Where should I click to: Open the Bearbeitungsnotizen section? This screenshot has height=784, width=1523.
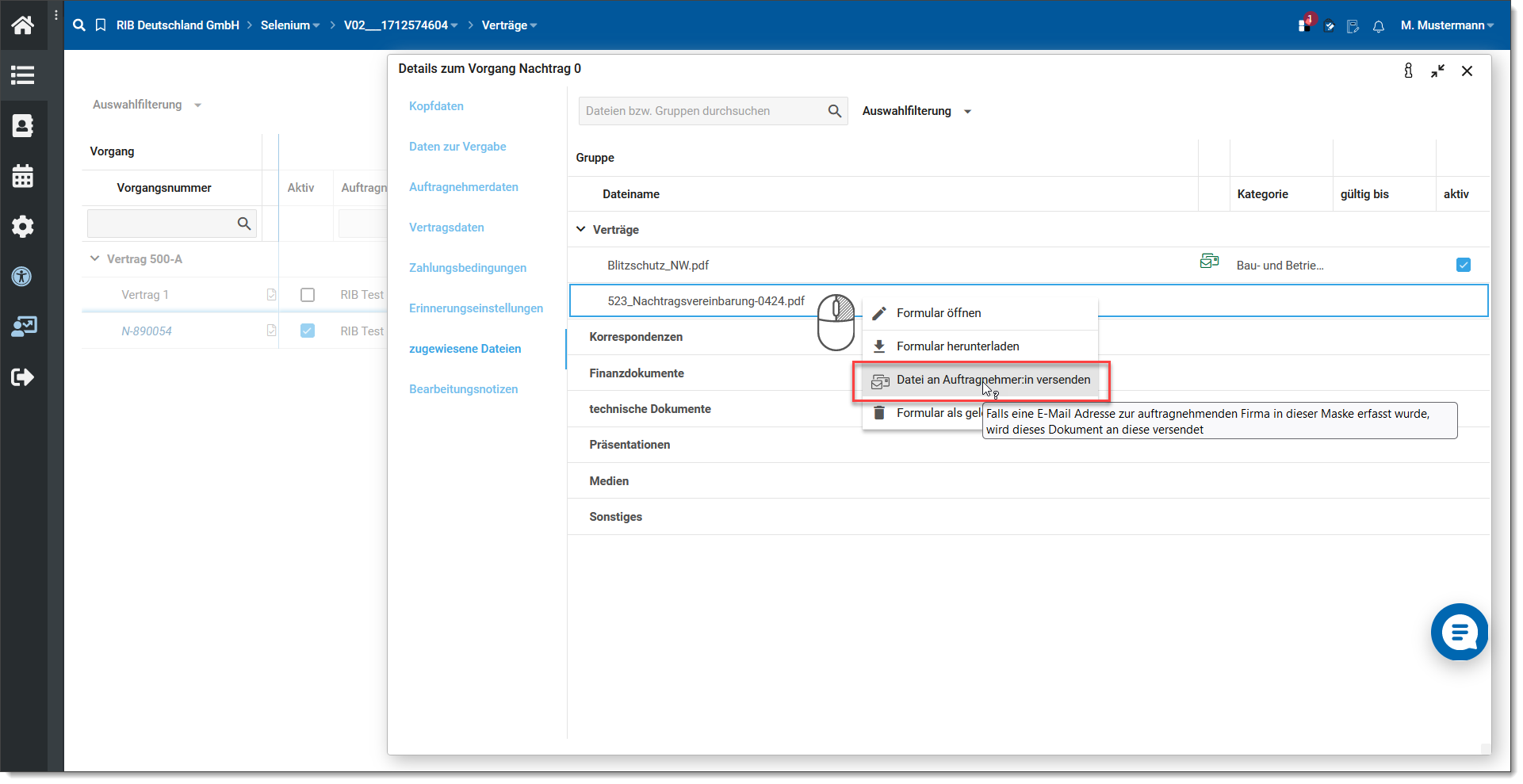tap(463, 389)
